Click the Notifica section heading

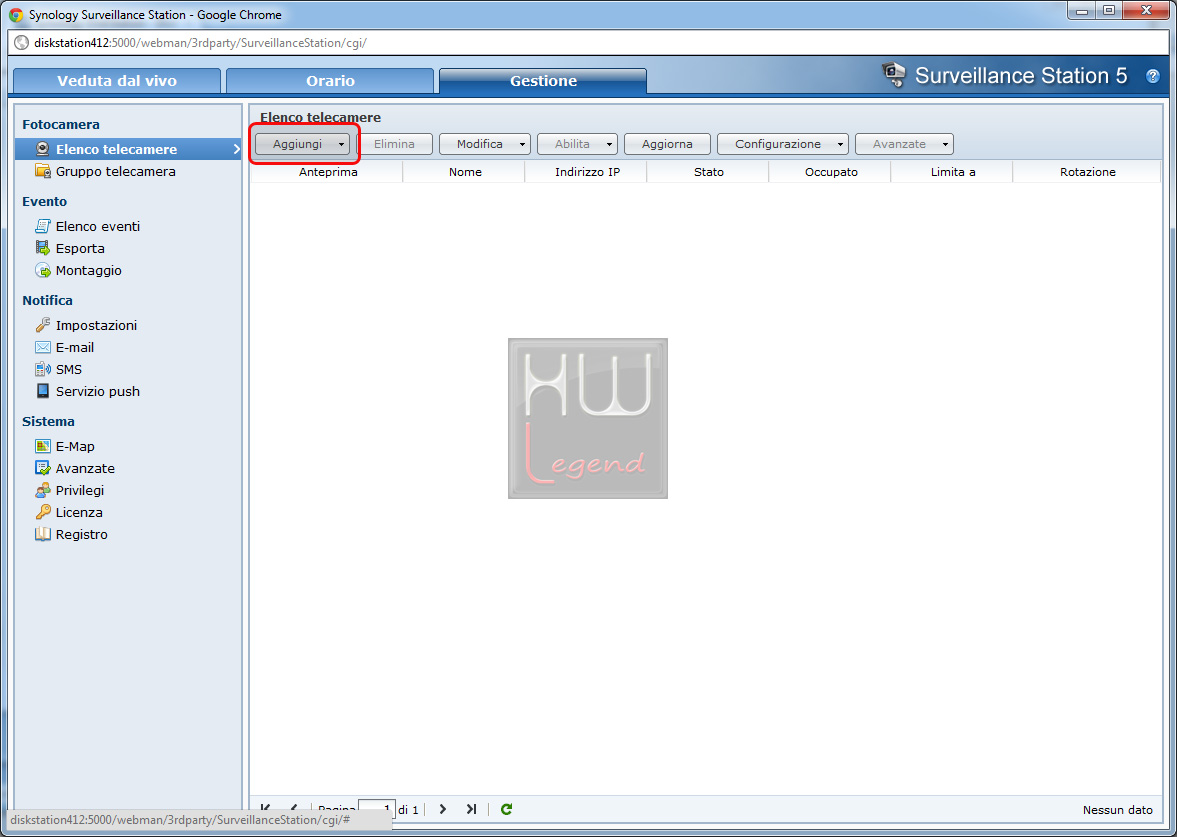pos(47,300)
